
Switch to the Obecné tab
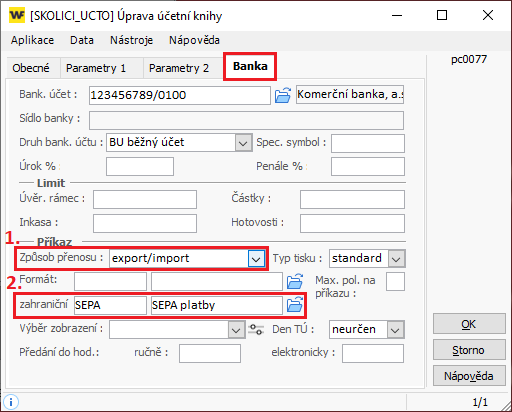[31, 68]
